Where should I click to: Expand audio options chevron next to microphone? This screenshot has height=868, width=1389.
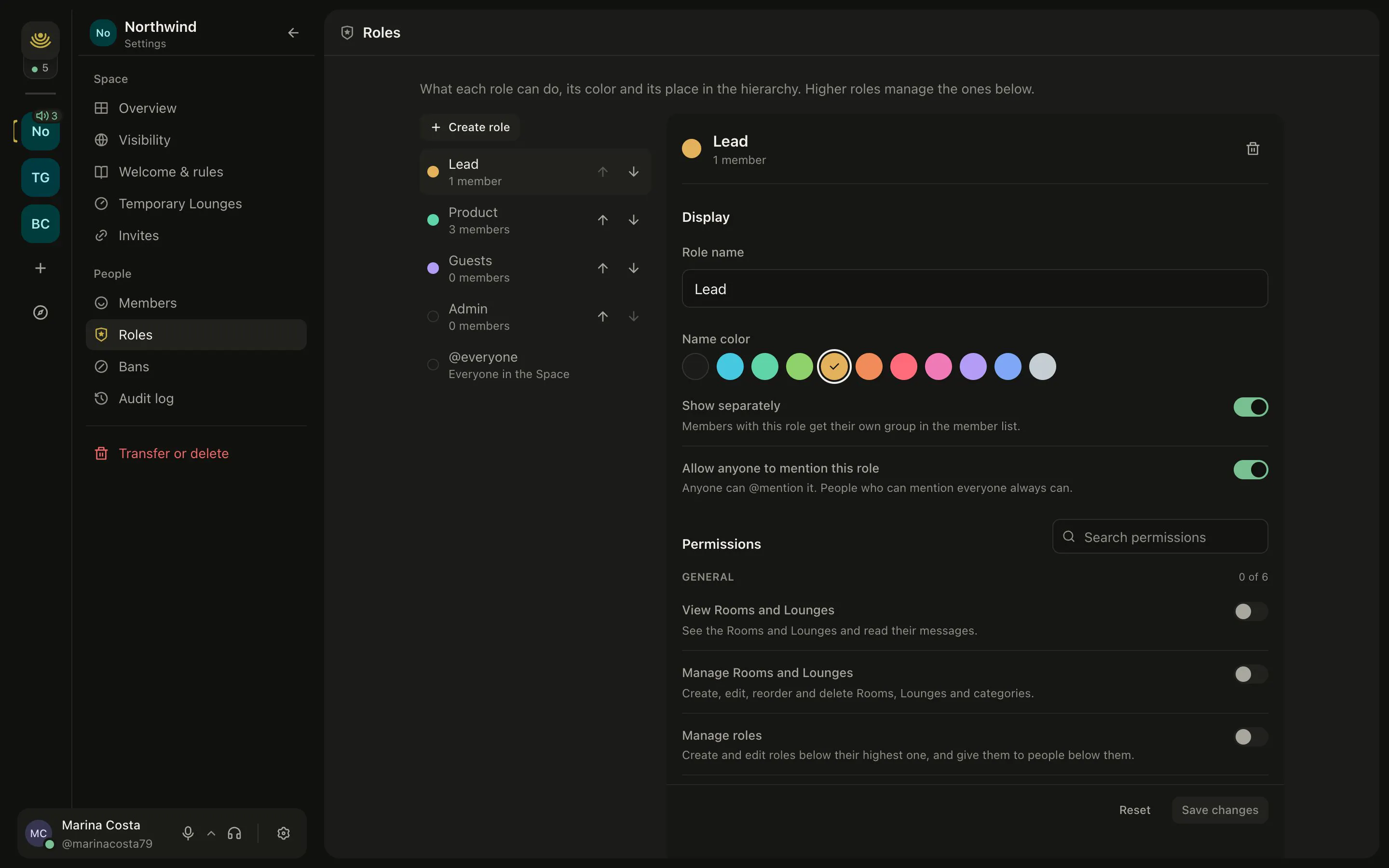pyautogui.click(x=211, y=833)
